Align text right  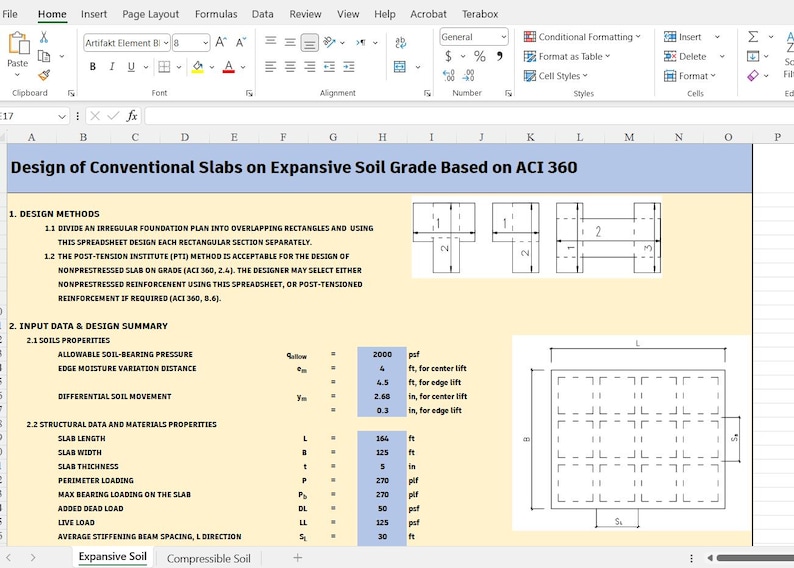309,66
